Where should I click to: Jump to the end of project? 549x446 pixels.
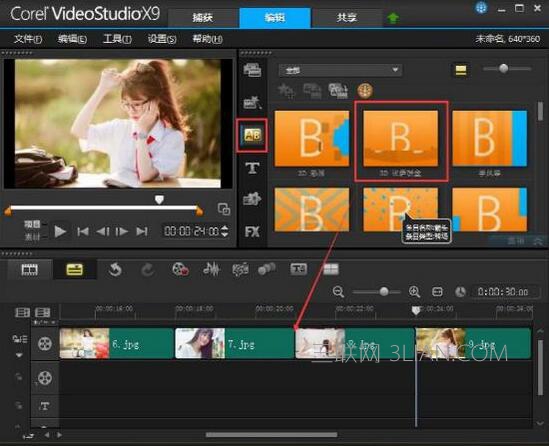click(x=142, y=231)
